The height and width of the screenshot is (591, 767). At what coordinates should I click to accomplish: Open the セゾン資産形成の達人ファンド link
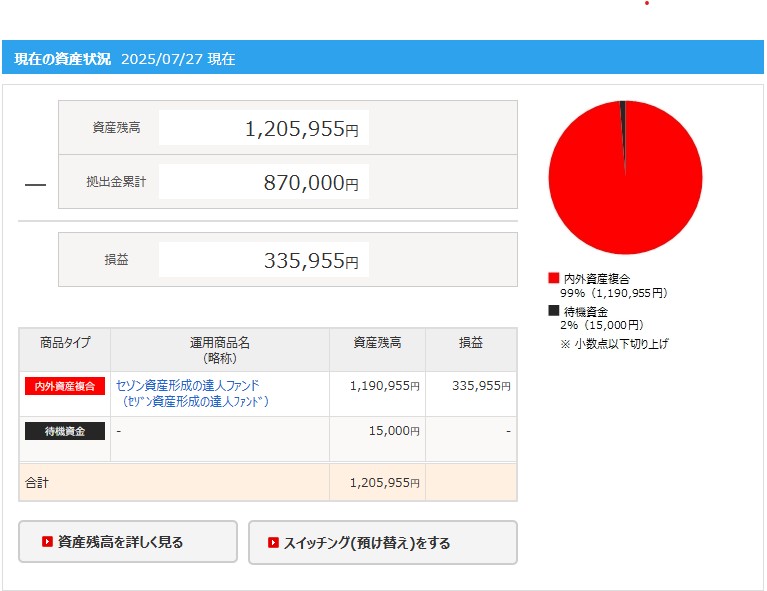189,385
